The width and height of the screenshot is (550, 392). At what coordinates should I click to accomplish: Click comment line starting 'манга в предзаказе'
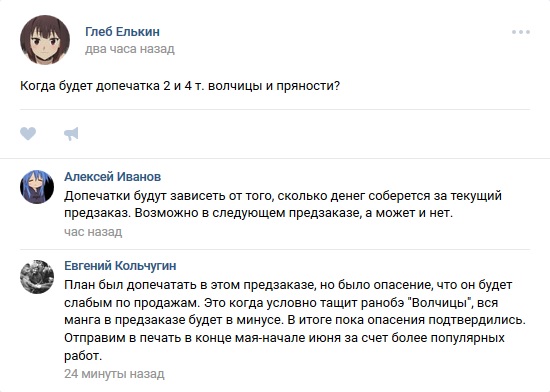click(295, 320)
